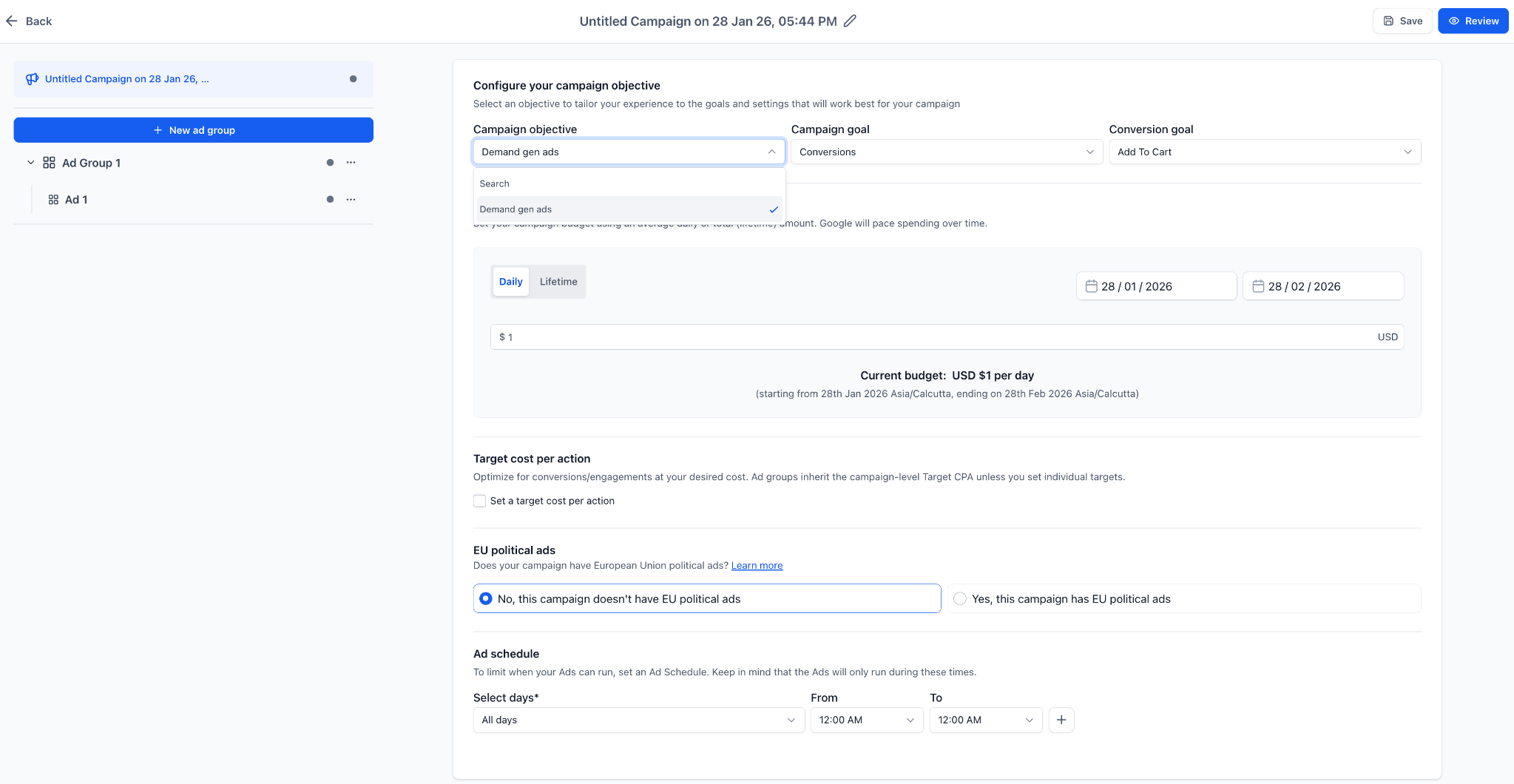Choose Search from the objective list
The width and height of the screenshot is (1514, 784).
pos(495,183)
